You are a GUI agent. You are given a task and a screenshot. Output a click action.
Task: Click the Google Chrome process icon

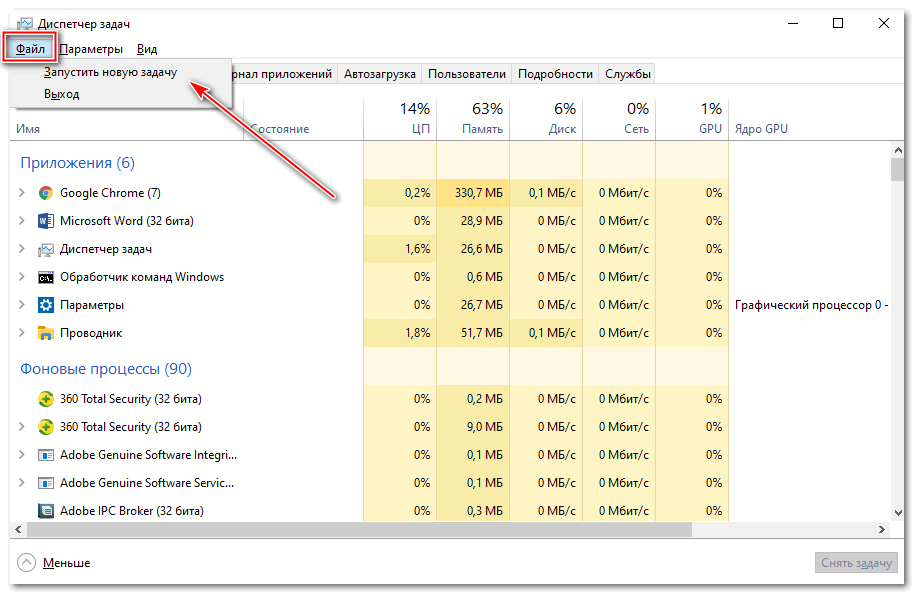tap(46, 193)
